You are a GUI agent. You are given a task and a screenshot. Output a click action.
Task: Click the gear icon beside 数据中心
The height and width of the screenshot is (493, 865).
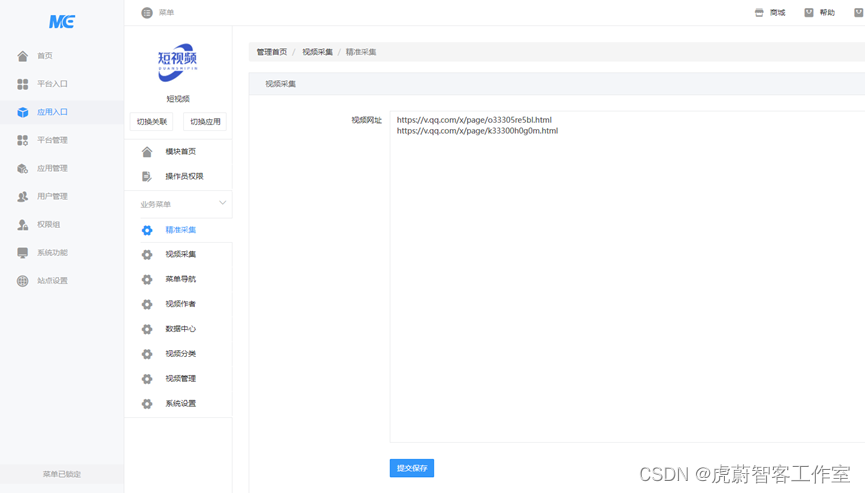[147, 329]
